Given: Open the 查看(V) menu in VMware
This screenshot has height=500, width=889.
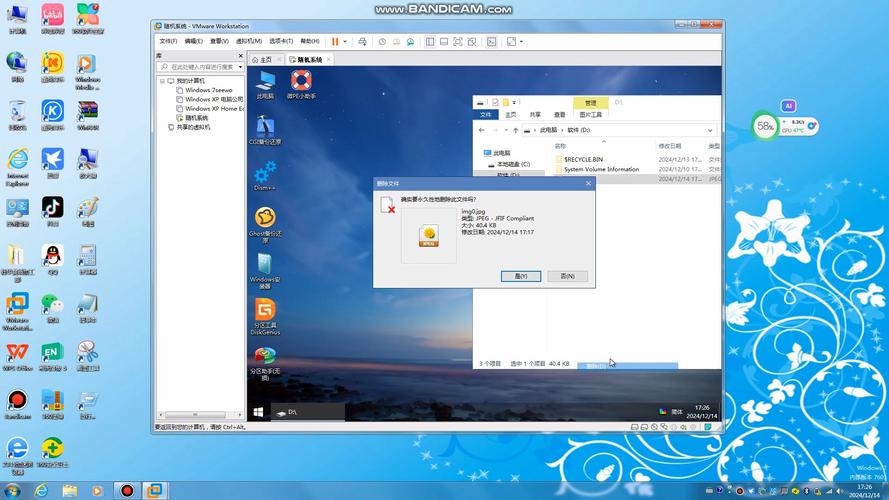Looking at the screenshot, I should pos(219,41).
